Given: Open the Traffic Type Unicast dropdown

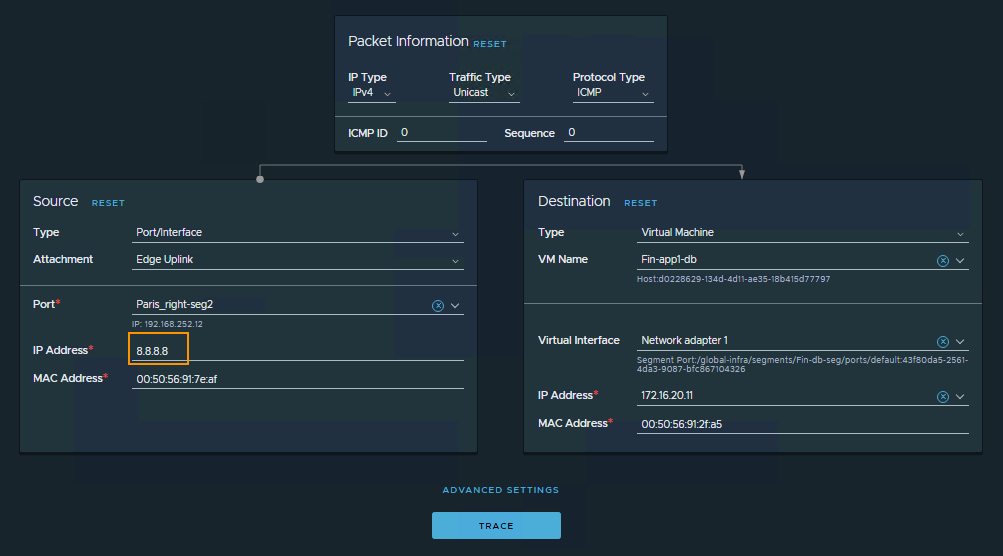Looking at the screenshot, I should click(x=485, y=93).
